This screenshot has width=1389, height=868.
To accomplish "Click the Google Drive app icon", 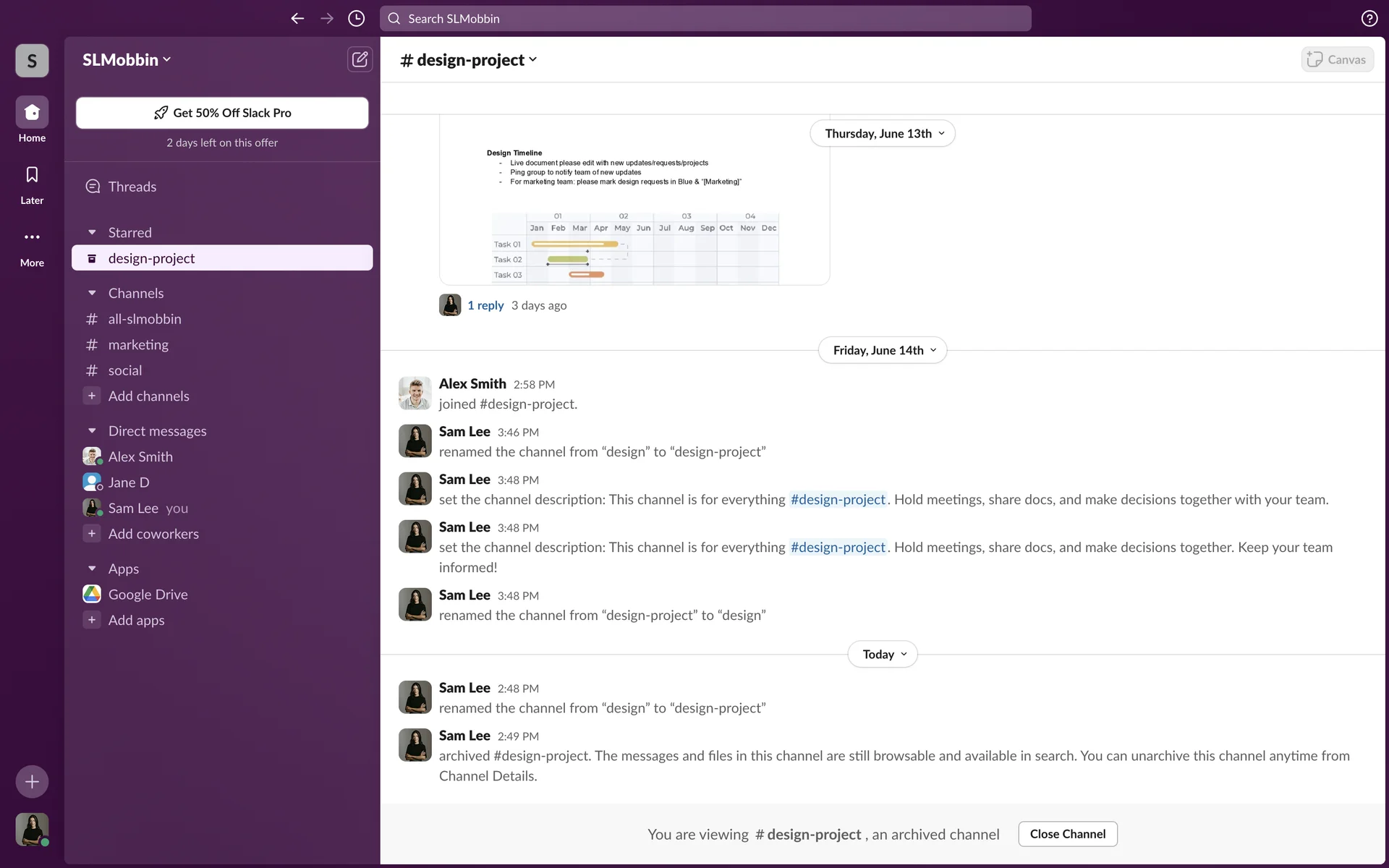I will tap(92, 594).
